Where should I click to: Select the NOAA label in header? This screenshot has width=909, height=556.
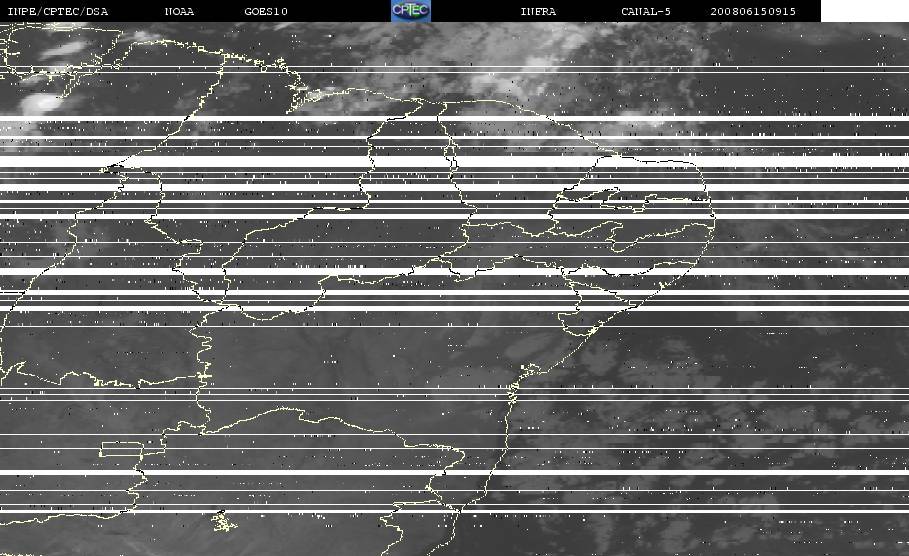(x=179, y=11)
